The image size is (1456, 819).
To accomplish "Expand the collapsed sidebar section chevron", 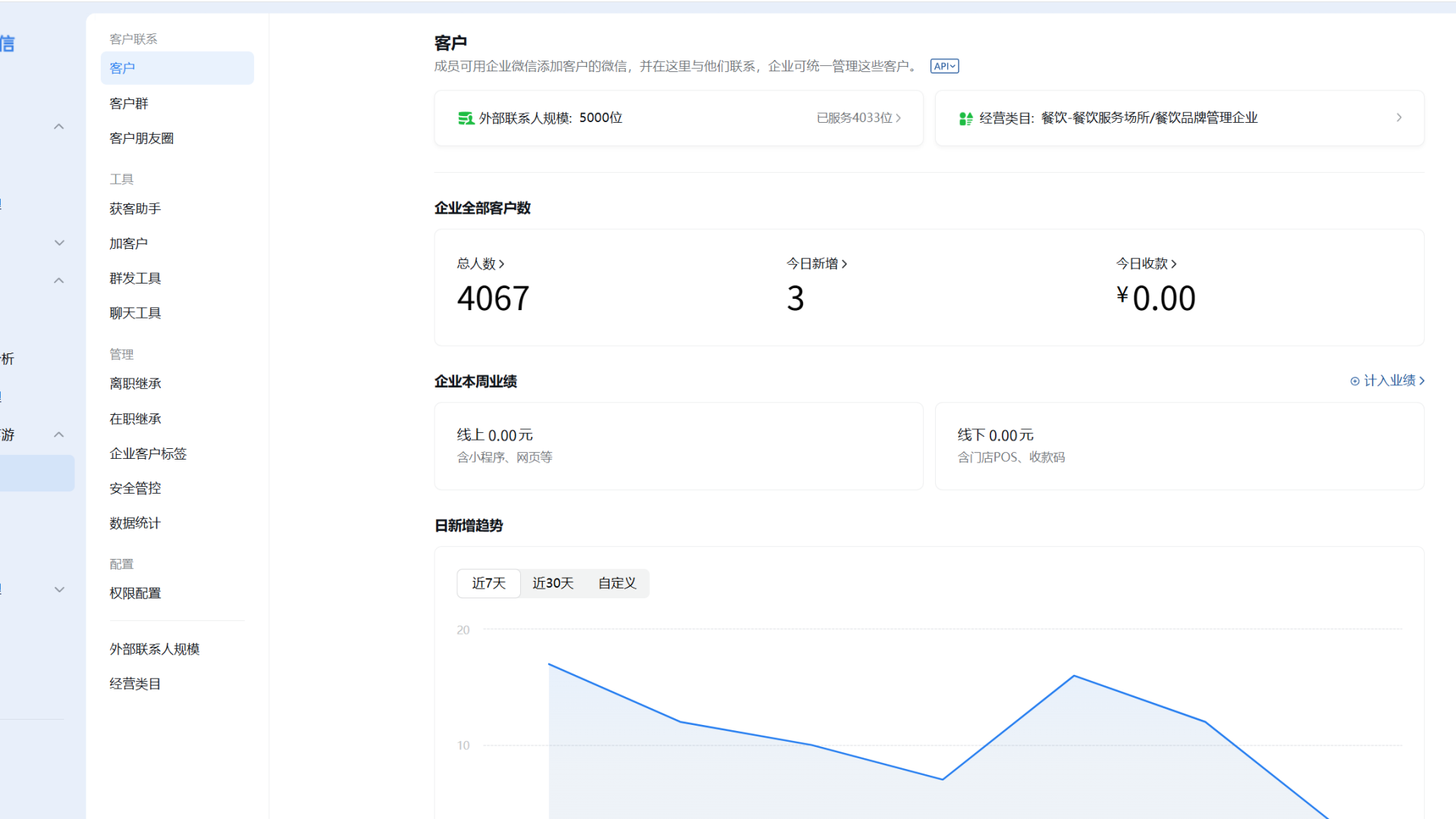I will [x=58, y=243].
